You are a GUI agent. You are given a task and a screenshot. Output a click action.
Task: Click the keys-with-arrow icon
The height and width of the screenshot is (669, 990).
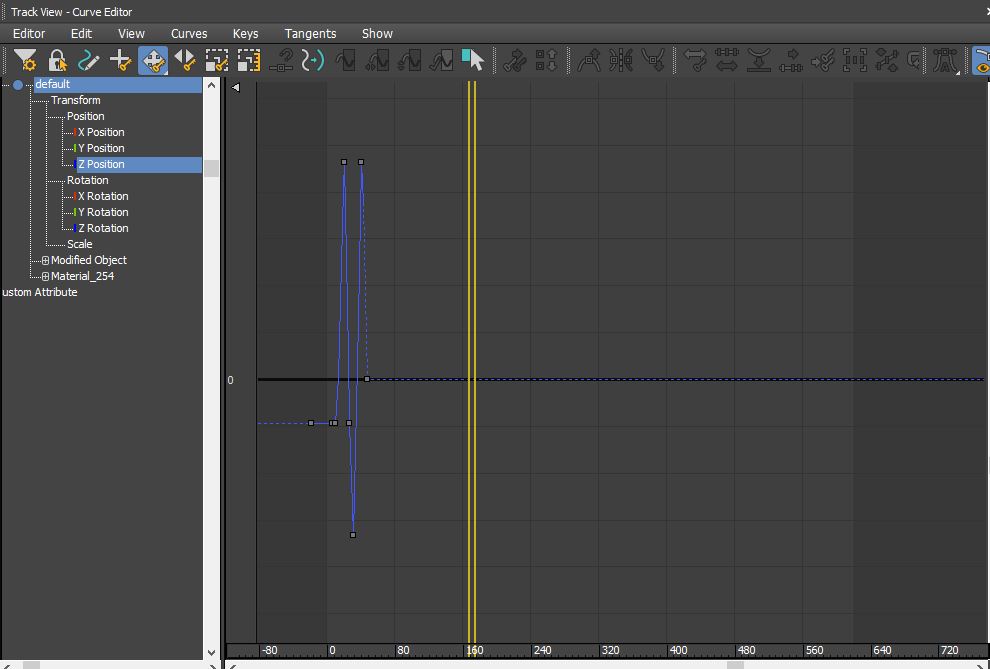515,61
